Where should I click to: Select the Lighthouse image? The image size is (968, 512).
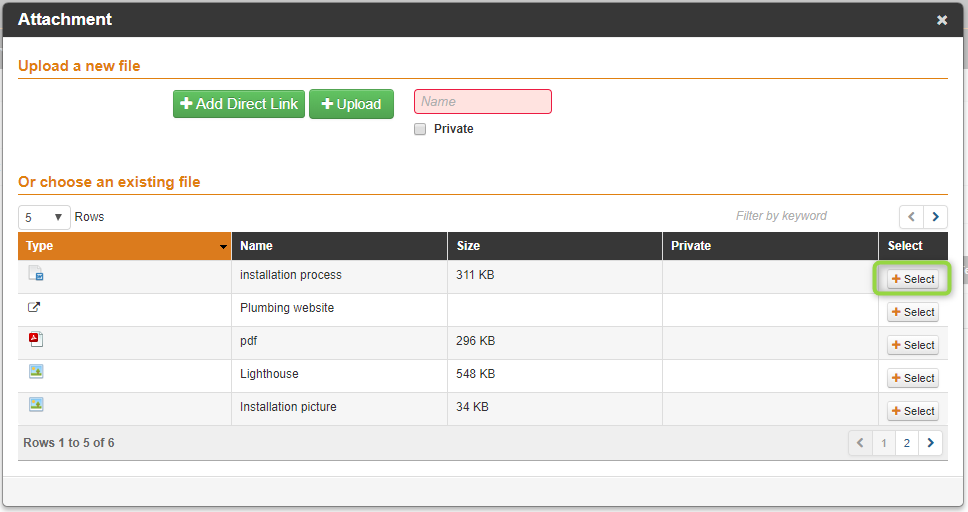pyautogui.click(x=913, y=378)
